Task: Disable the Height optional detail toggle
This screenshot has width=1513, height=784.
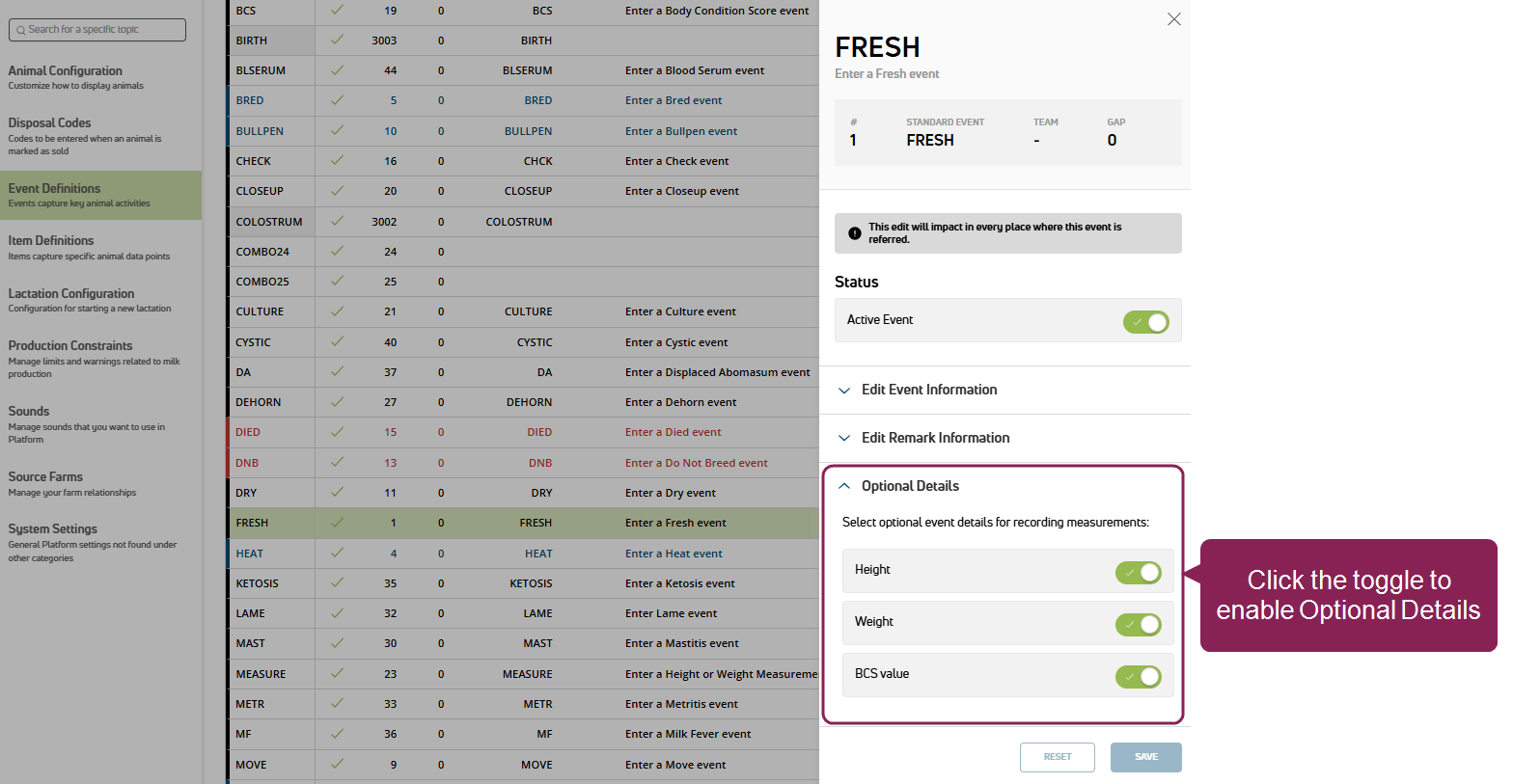Action: (1138, 573)
